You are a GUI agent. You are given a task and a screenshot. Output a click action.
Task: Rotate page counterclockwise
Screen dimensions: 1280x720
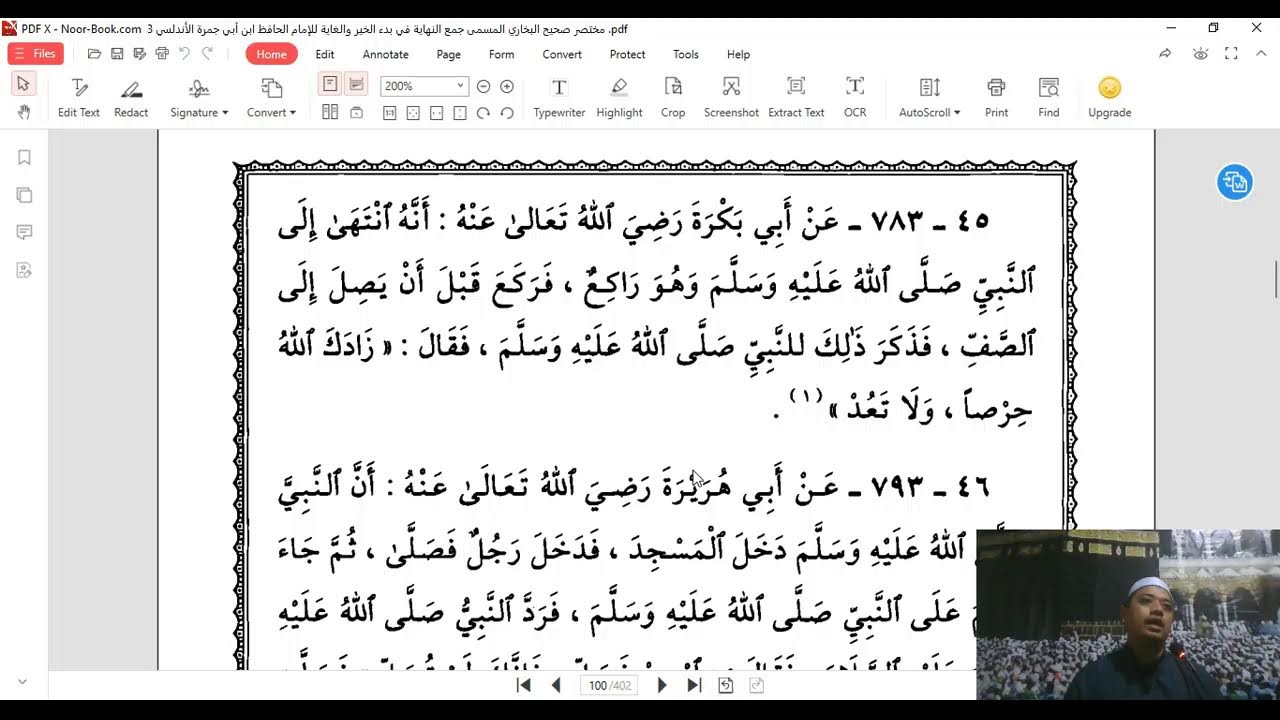pyautogui.click(x=507, y=113)
